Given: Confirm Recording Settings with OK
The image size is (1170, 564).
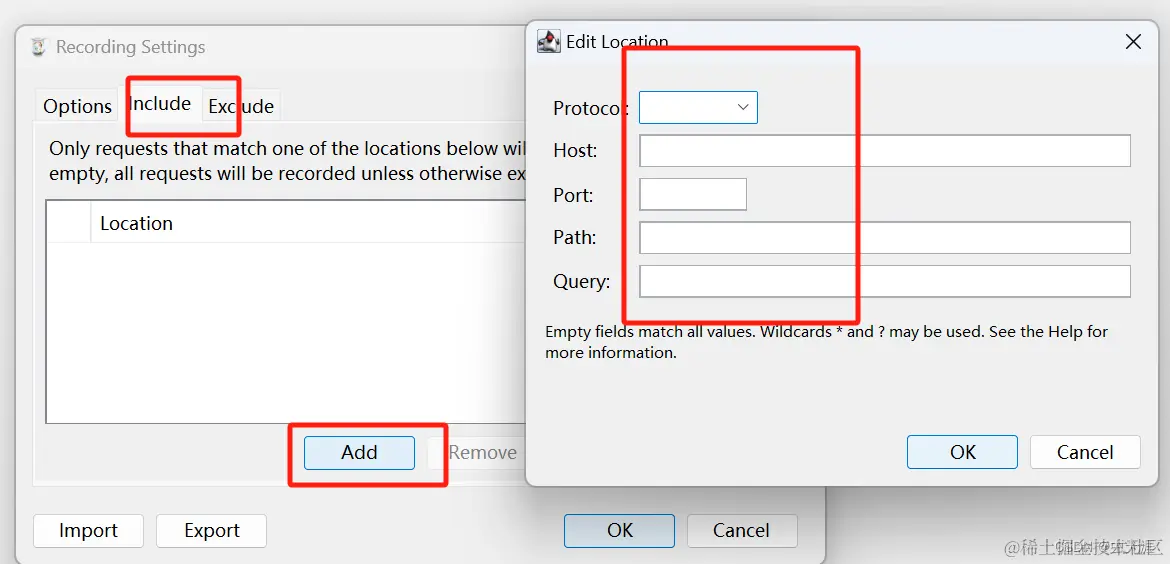Looking at the screenshot, I should 619,530.
